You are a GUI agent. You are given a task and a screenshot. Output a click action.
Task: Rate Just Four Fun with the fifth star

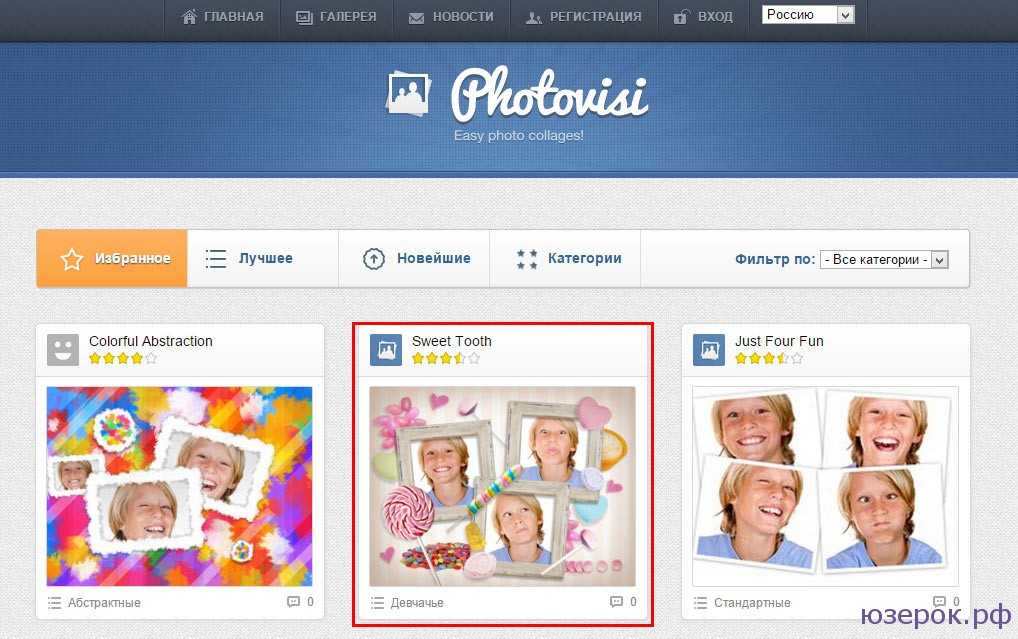click(x=797, y=358)
